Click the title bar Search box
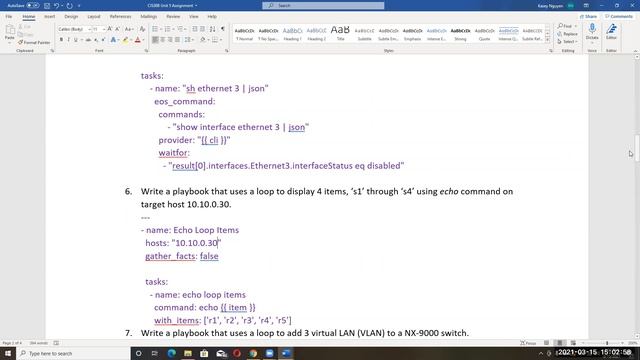The height and width of the screenshot is (360, 640). tap(323, 5)
